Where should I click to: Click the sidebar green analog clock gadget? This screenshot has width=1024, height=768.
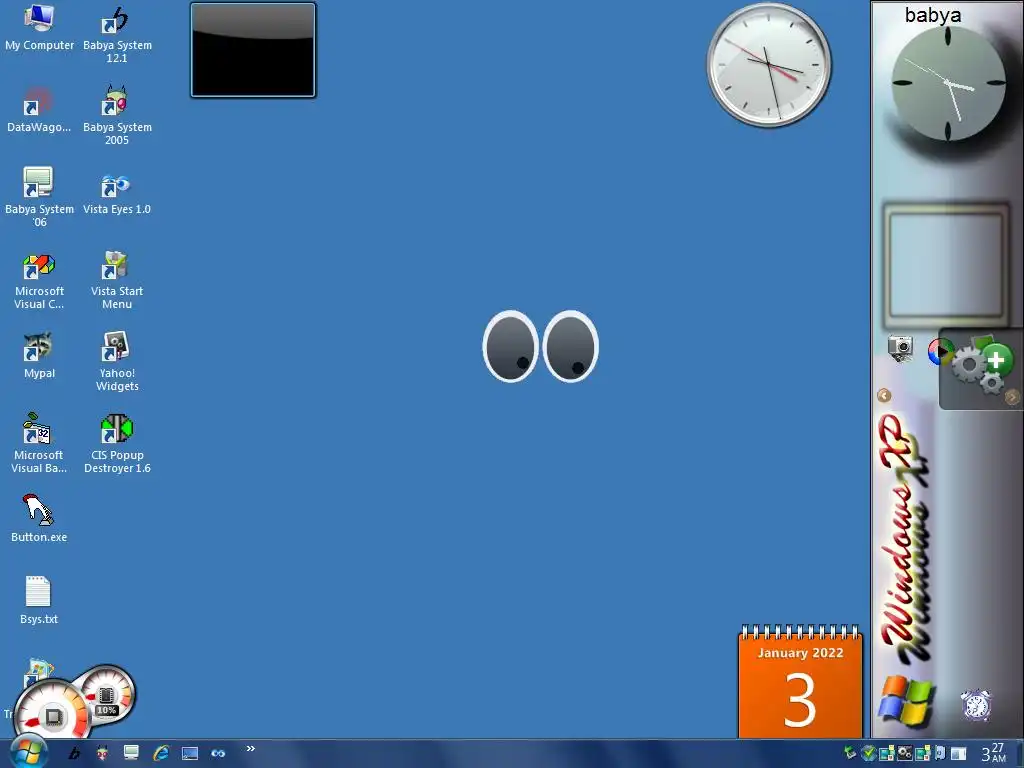pos(948,84)
